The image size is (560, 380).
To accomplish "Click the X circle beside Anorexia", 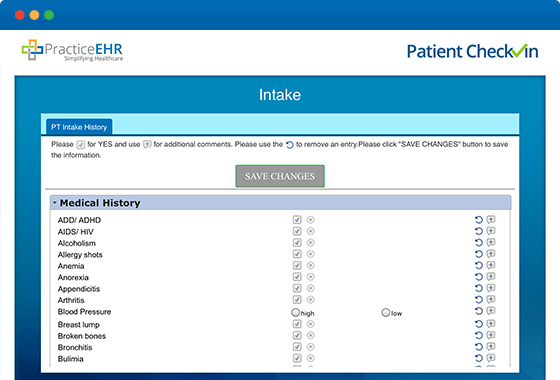I will click(311, 277).
